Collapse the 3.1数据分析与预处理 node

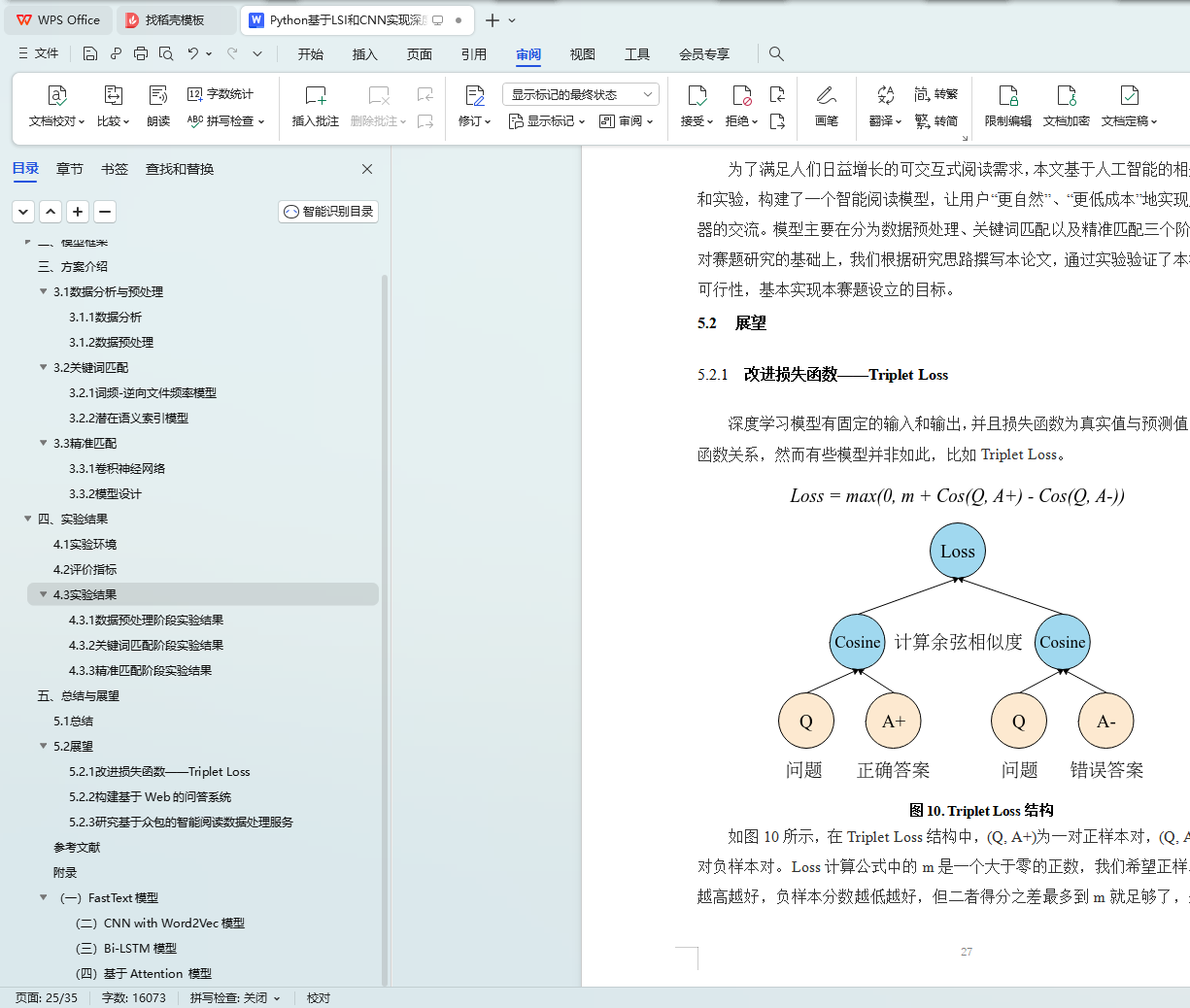pos(43,291)
